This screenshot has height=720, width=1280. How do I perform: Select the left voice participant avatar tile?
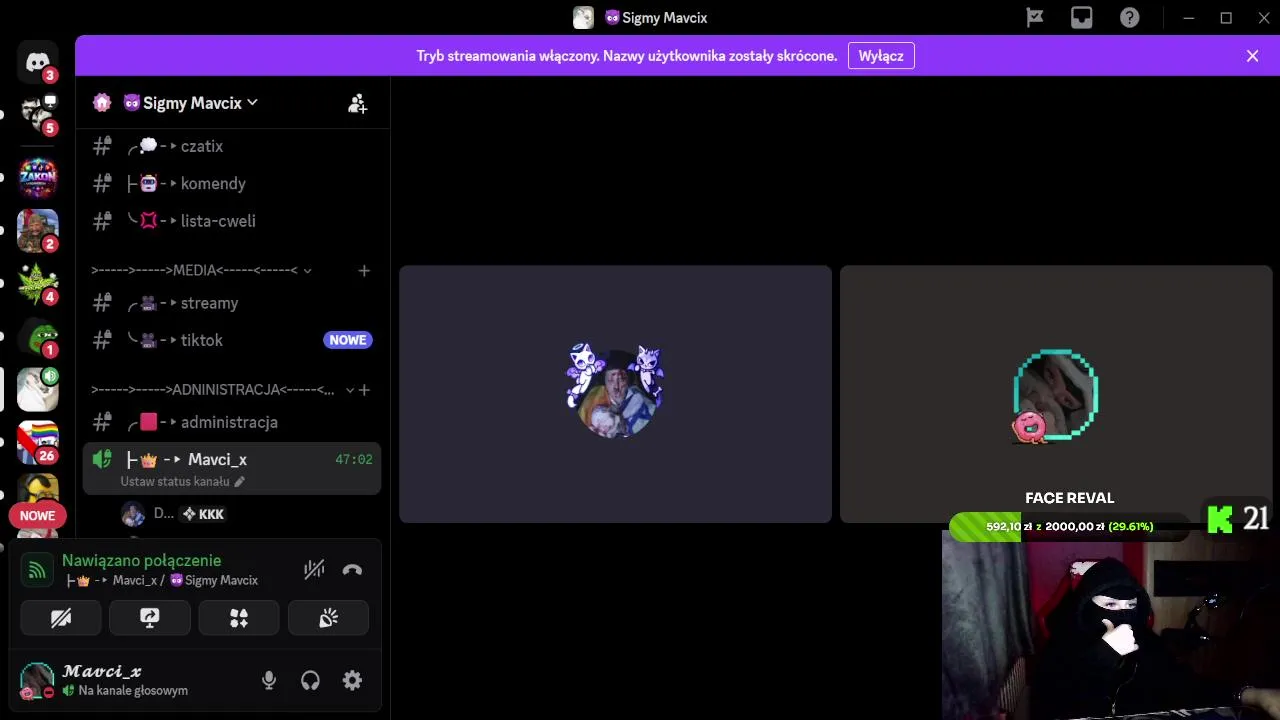pos(615,394)
